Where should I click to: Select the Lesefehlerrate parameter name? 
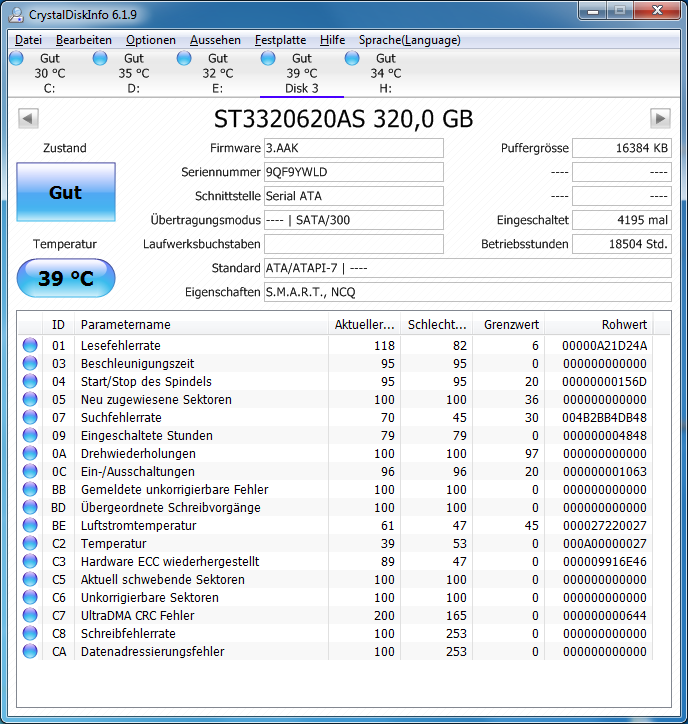[121, 345]
